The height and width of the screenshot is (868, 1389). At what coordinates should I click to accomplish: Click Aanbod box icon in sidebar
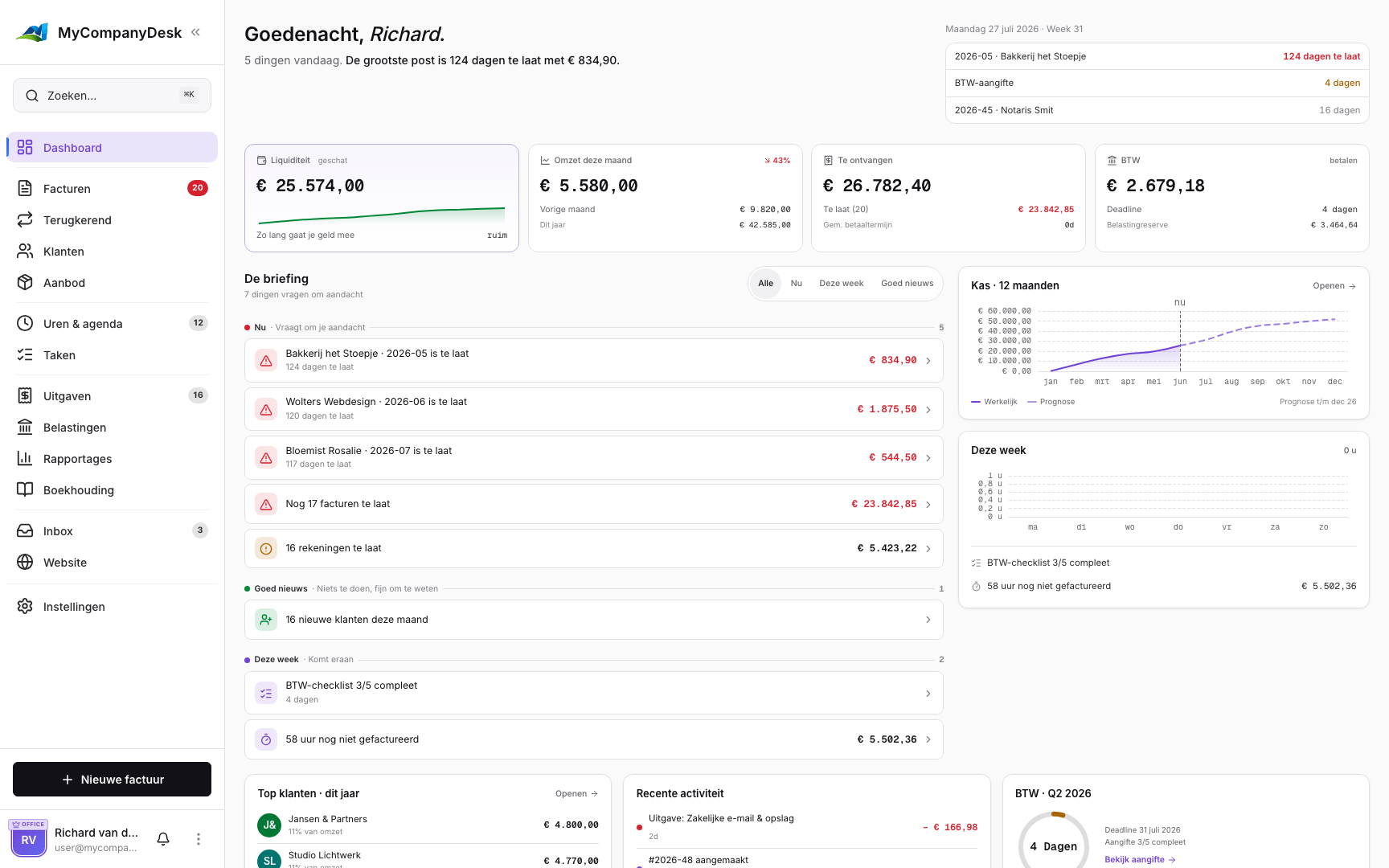tap(25, 282)
